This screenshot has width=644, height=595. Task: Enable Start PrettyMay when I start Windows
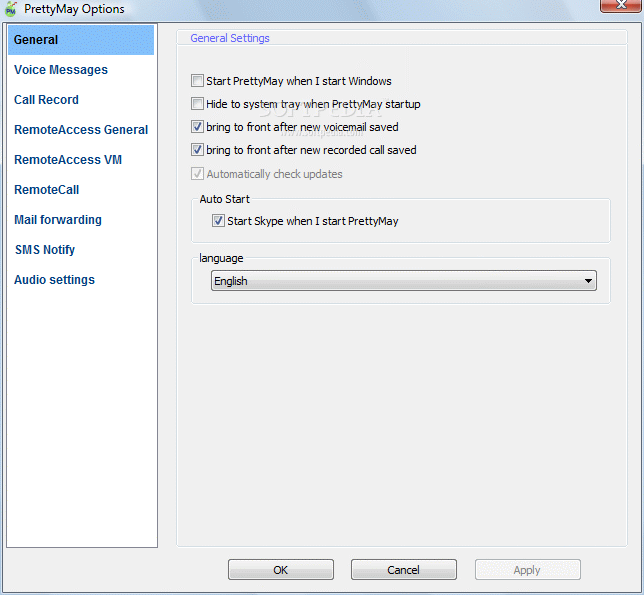coord(197,80)
